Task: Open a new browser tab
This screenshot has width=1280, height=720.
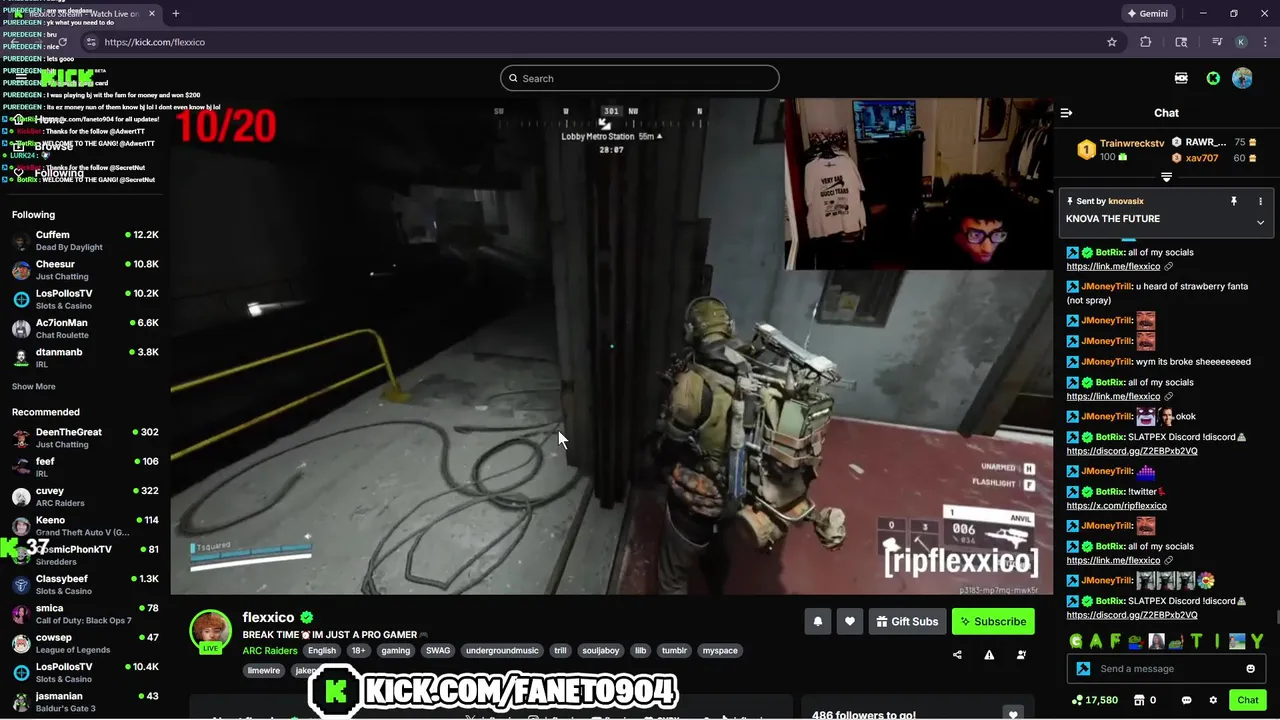Action: point(176,14)
